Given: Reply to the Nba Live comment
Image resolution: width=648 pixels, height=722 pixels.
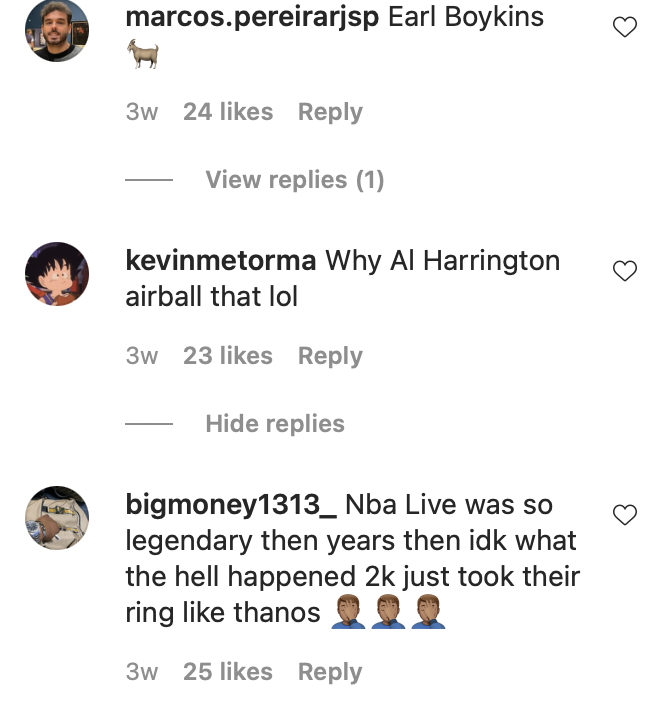Looking at the screenshot, I should (x=330, y=672).
